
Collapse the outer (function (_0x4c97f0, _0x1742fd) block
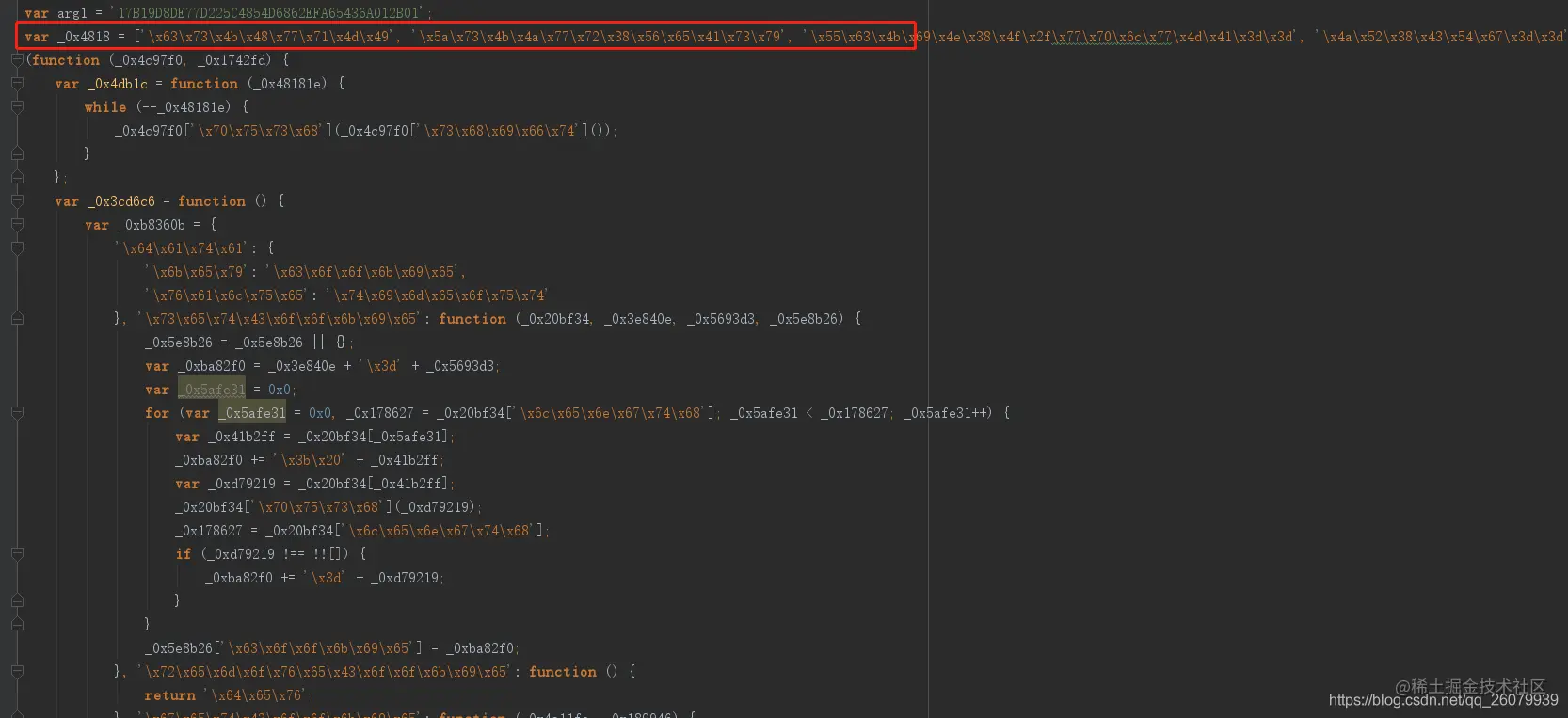[x=17, y=60]
